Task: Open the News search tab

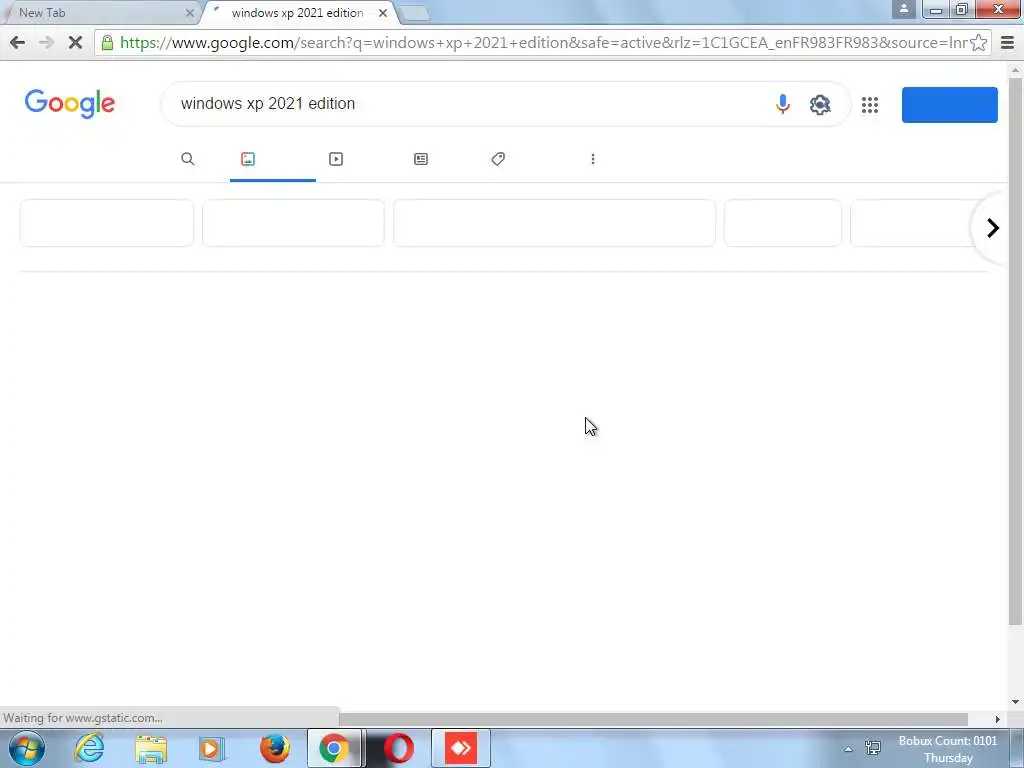Action: click(421, 159)
